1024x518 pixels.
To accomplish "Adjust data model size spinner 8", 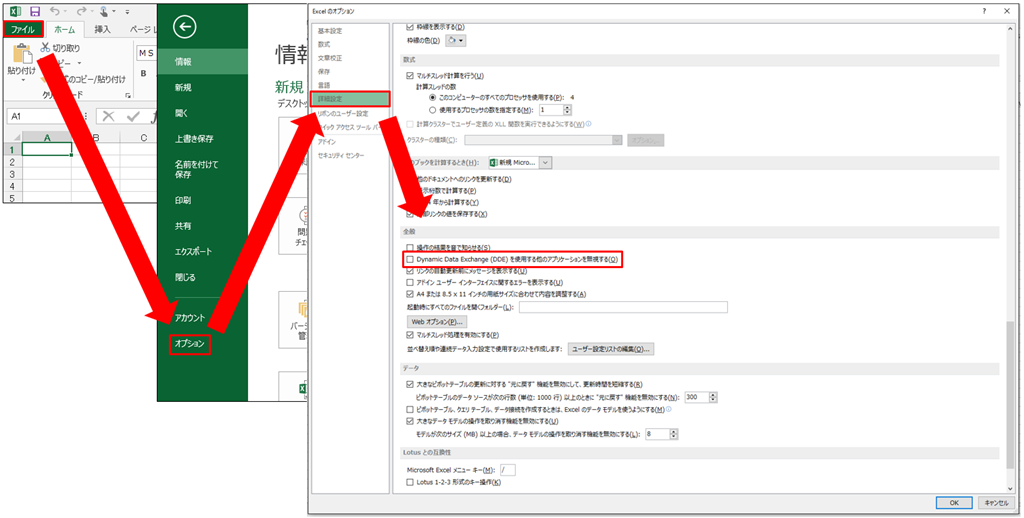I will [673, 434].
